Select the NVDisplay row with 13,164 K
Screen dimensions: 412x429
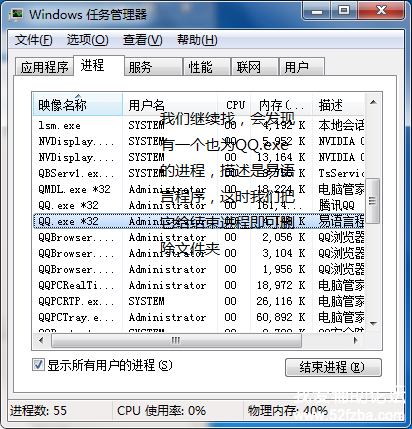199,157
